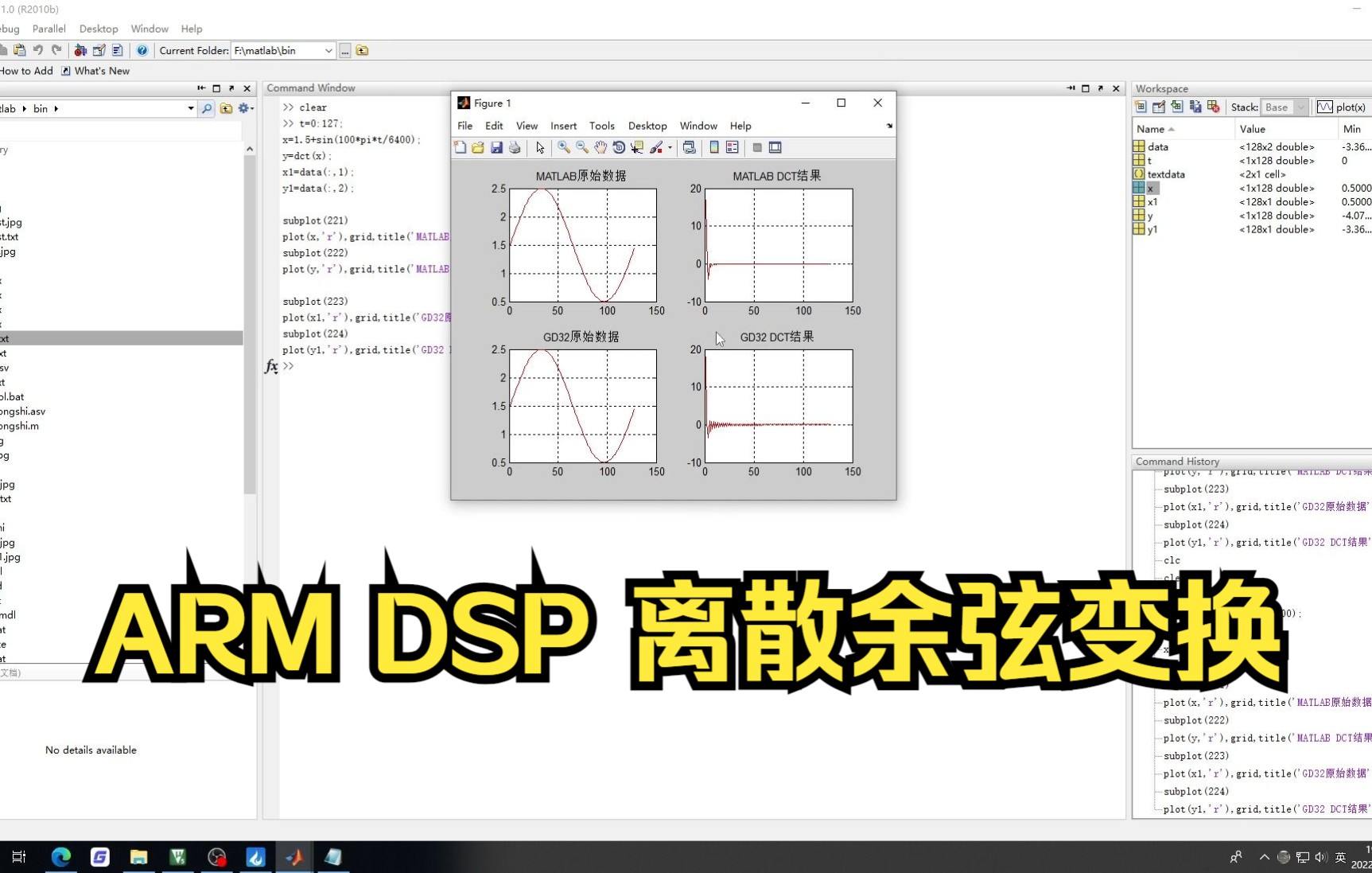The width and height of the screenshot is (1372, 873).
Task: Select the Zoom In tool in Figure 1
Action: [564, 147]
